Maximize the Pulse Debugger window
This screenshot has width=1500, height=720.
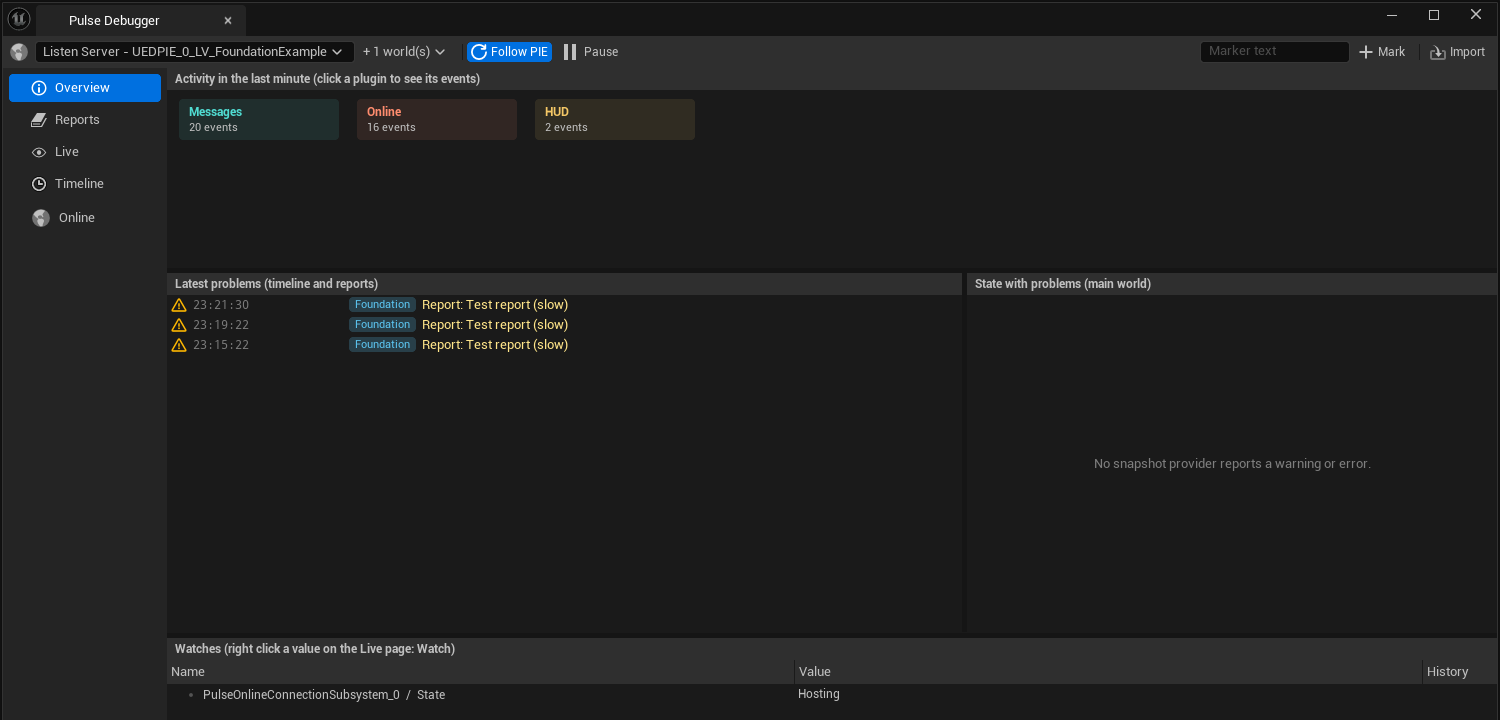click(1434, 15)
